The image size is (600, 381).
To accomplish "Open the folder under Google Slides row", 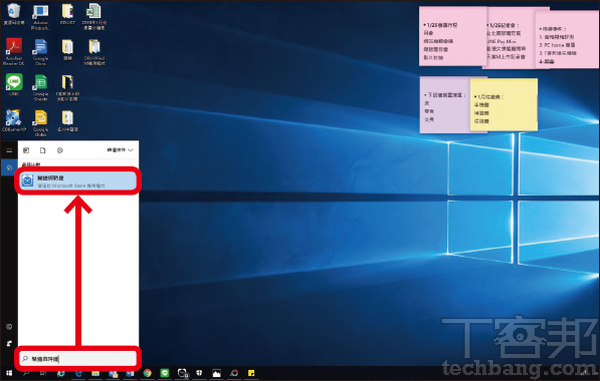I will tap(67, 121).
